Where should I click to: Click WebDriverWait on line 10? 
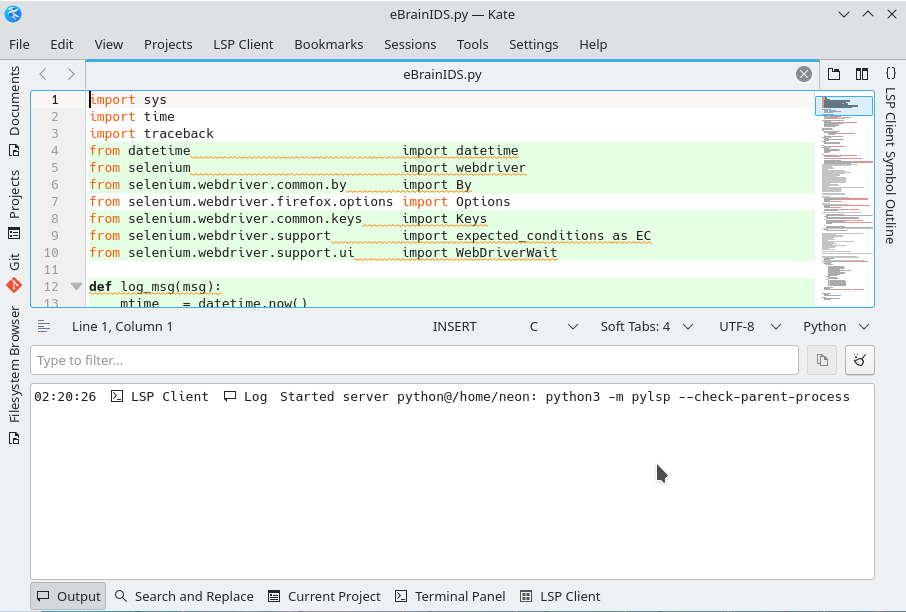click(506, 253)
